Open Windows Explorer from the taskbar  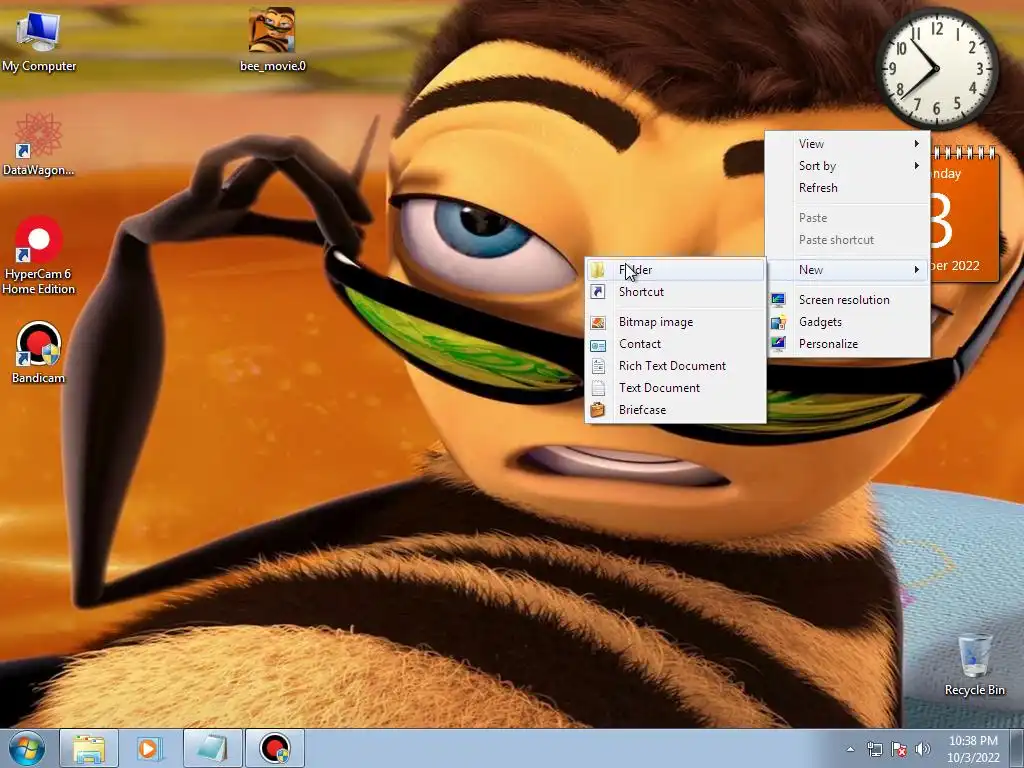coord(89,748)
